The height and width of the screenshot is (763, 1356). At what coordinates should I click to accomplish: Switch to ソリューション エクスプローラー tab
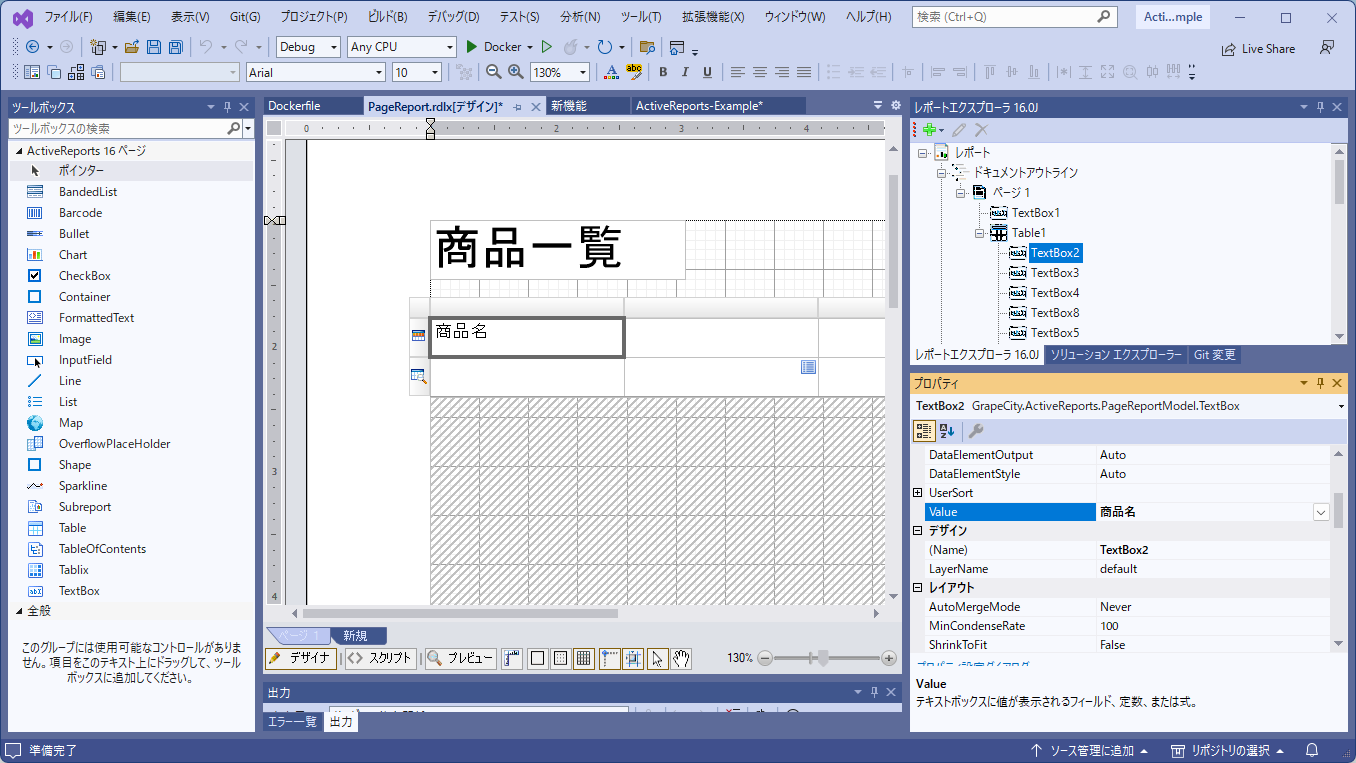1116,355
